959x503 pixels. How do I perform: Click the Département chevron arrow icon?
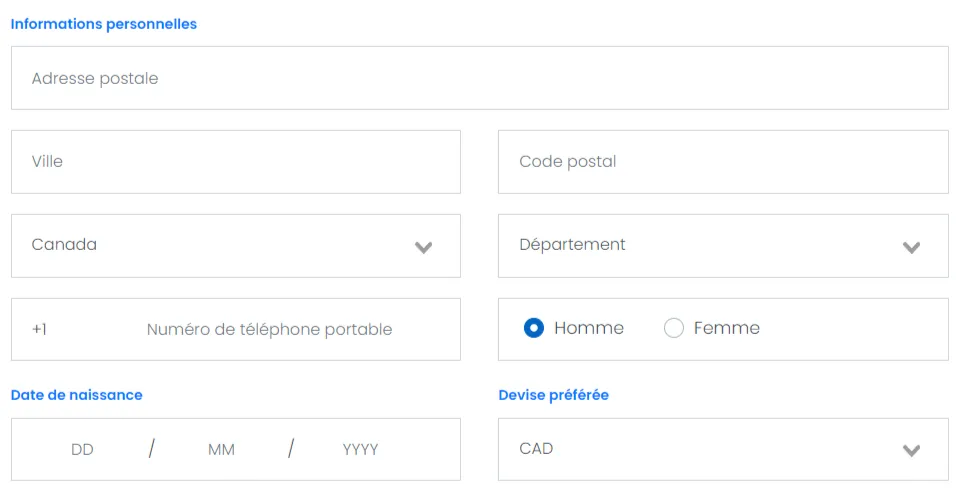(911, 247)
